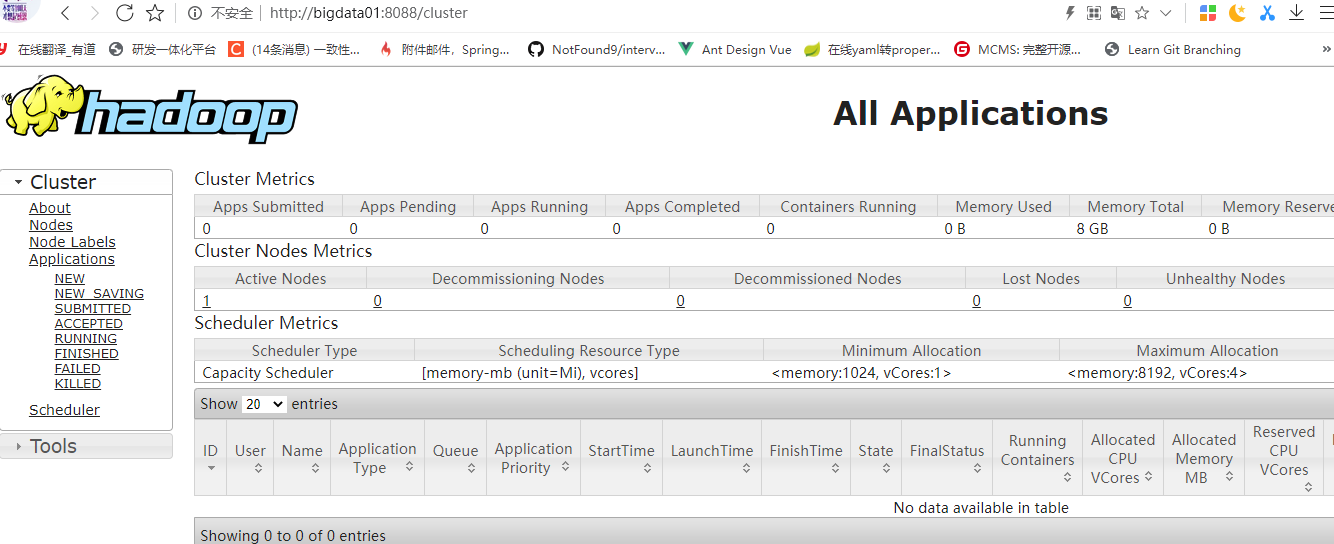
Task: Click the Decommissioned Nodes count 0
Action: point(681,301)
